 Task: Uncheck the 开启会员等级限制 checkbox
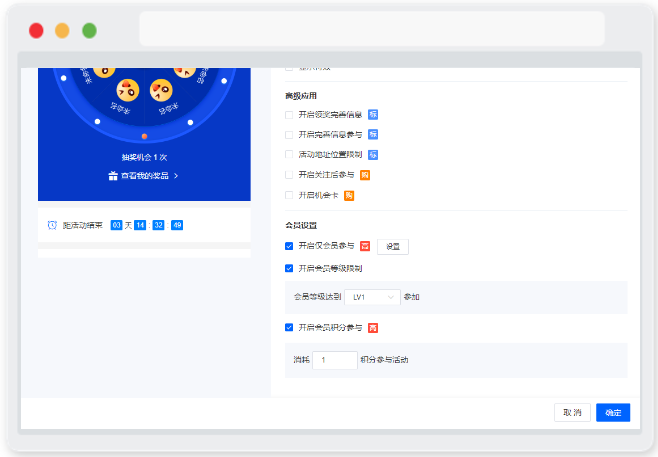(289, 268)
